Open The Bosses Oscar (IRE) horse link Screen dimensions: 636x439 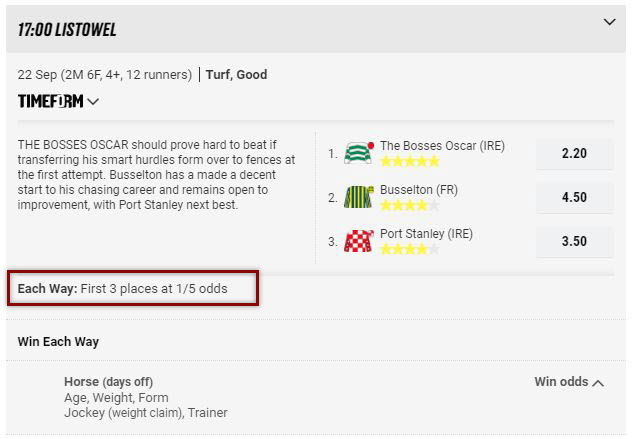(442, 146)
